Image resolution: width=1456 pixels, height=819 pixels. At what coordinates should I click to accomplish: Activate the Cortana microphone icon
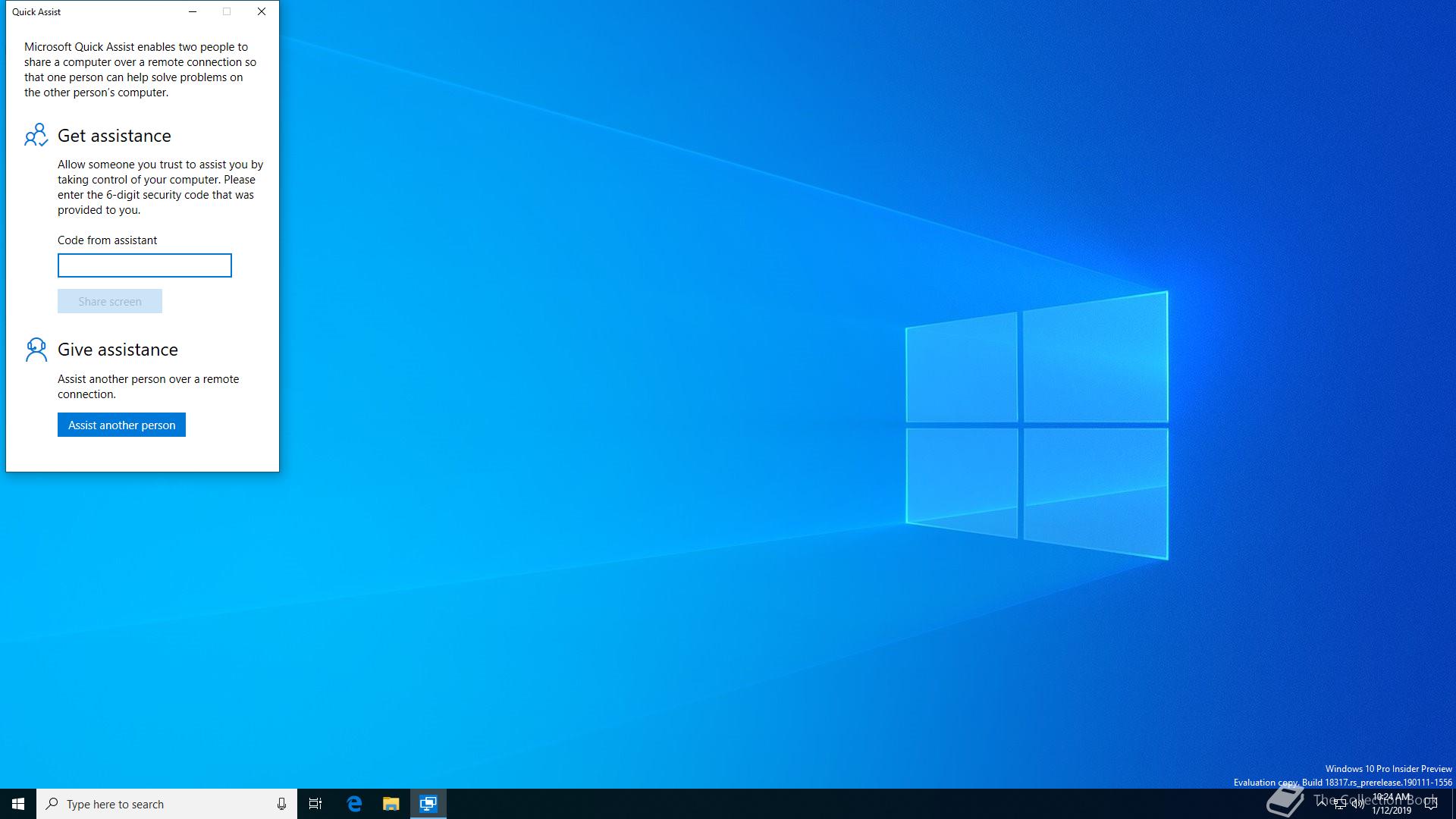click(281, 804)
